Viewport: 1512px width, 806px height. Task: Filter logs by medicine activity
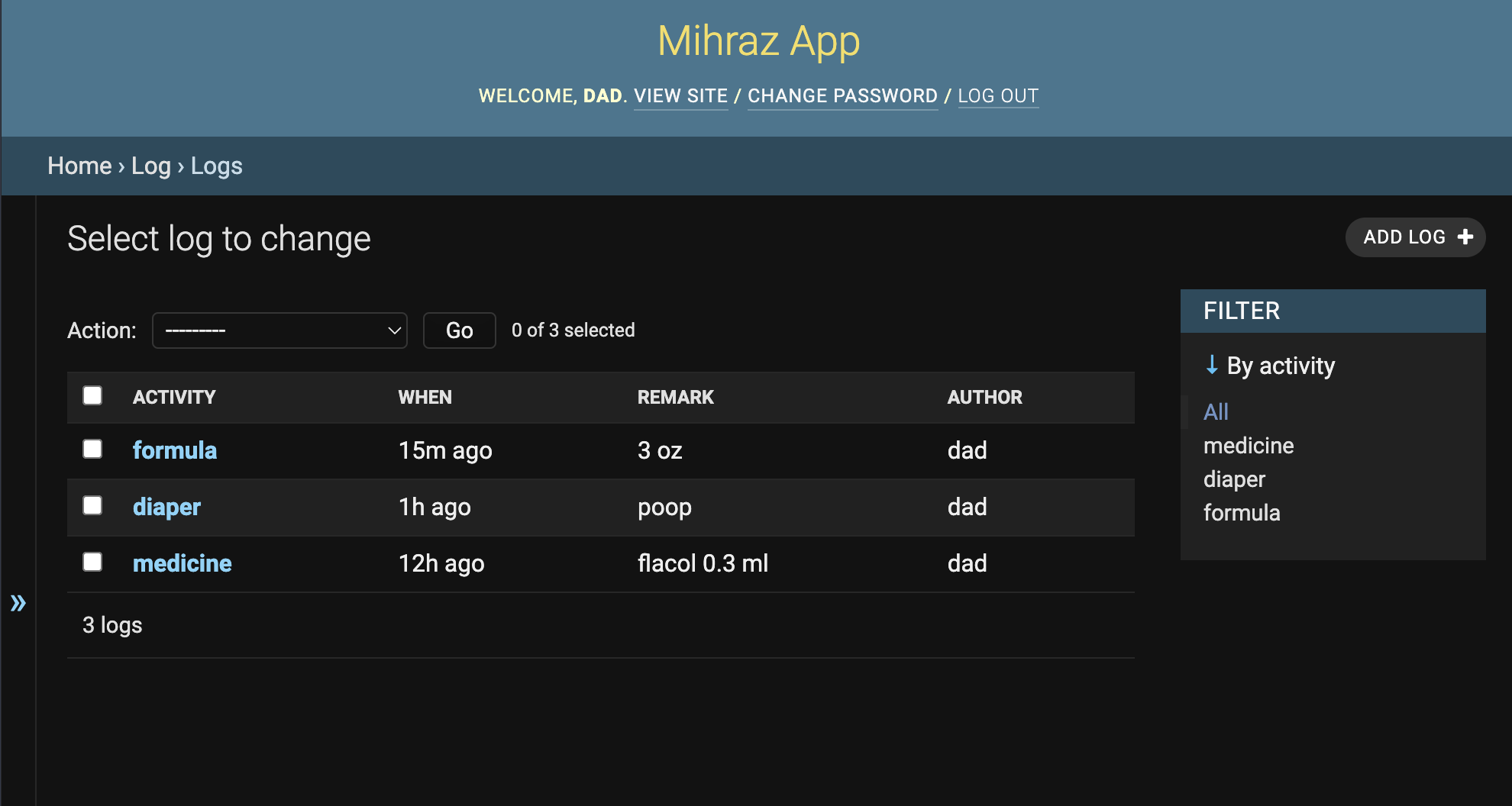[1248, 446]
